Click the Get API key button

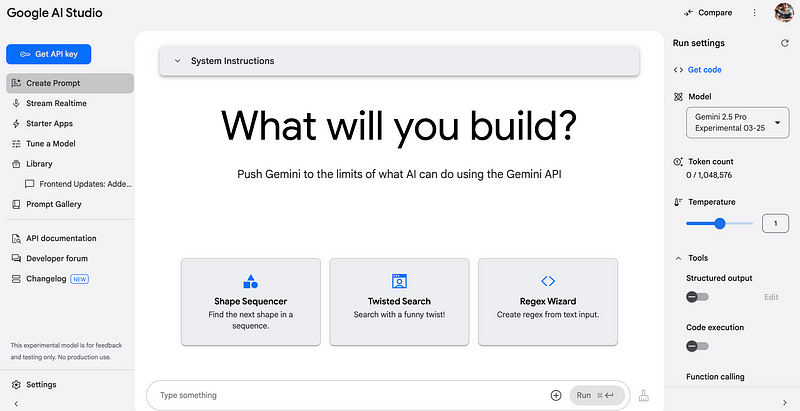click(48, 54)
